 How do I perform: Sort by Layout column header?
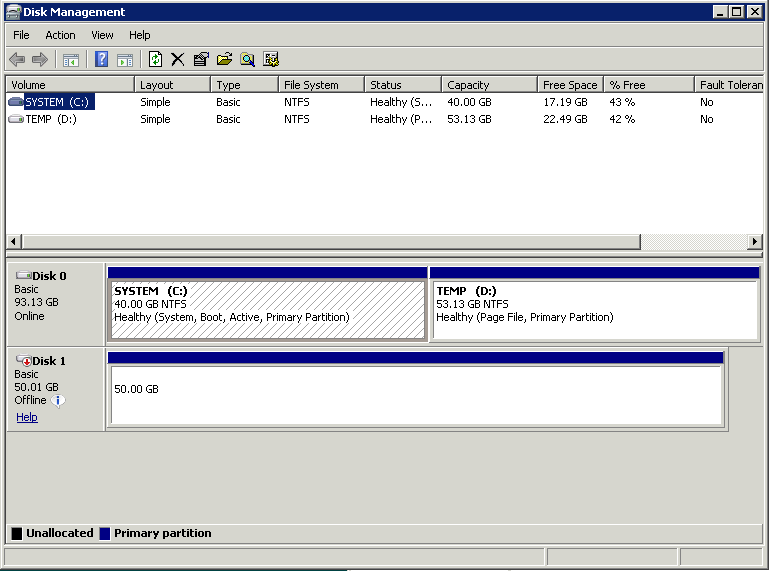[x=173, y=85]
